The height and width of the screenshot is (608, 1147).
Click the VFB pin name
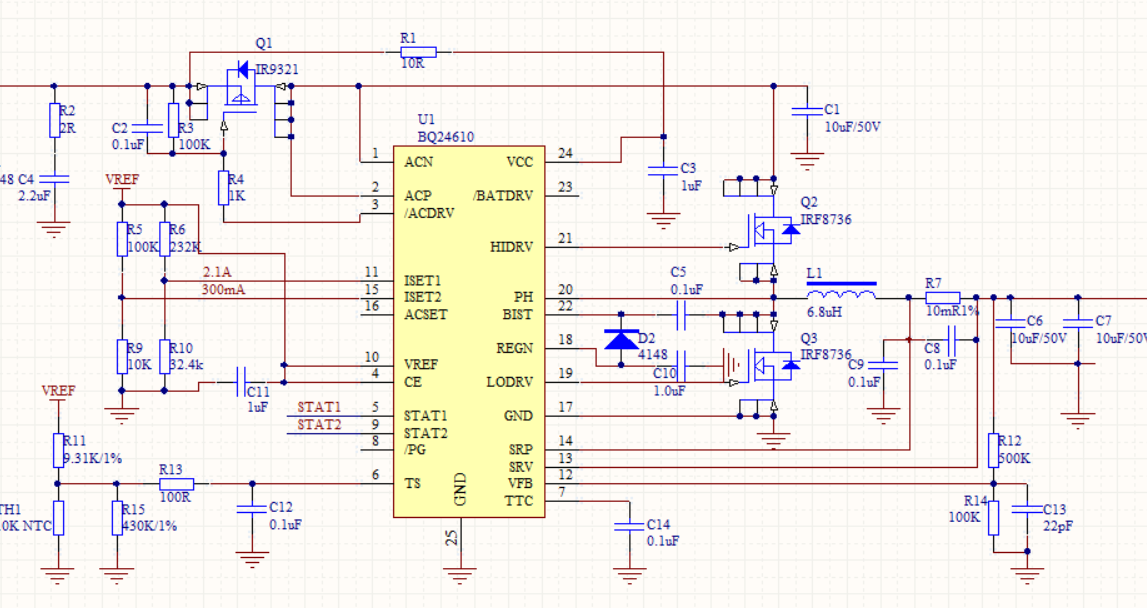pyautogui.click(x=520, y=484)
